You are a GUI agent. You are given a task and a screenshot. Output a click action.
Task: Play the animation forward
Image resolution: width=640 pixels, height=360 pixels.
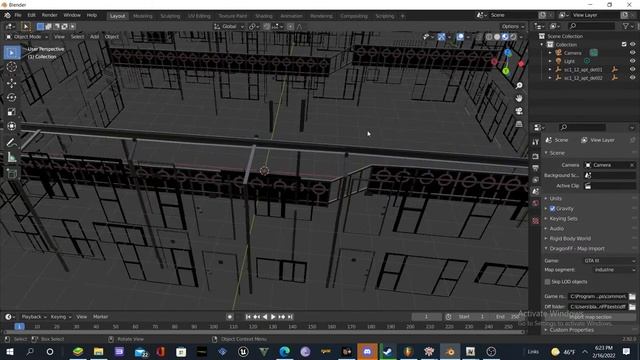[x=273, y=317]
